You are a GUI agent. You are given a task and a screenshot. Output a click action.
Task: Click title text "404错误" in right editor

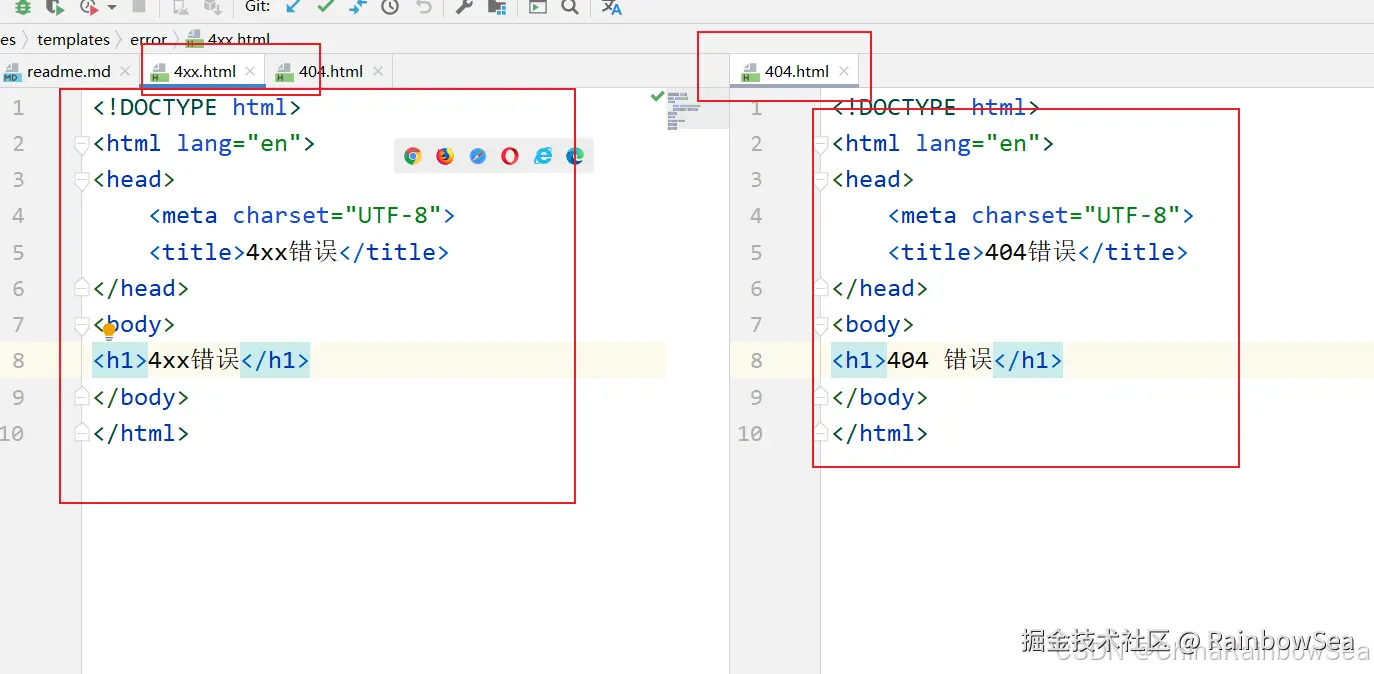click(1031, 252)
